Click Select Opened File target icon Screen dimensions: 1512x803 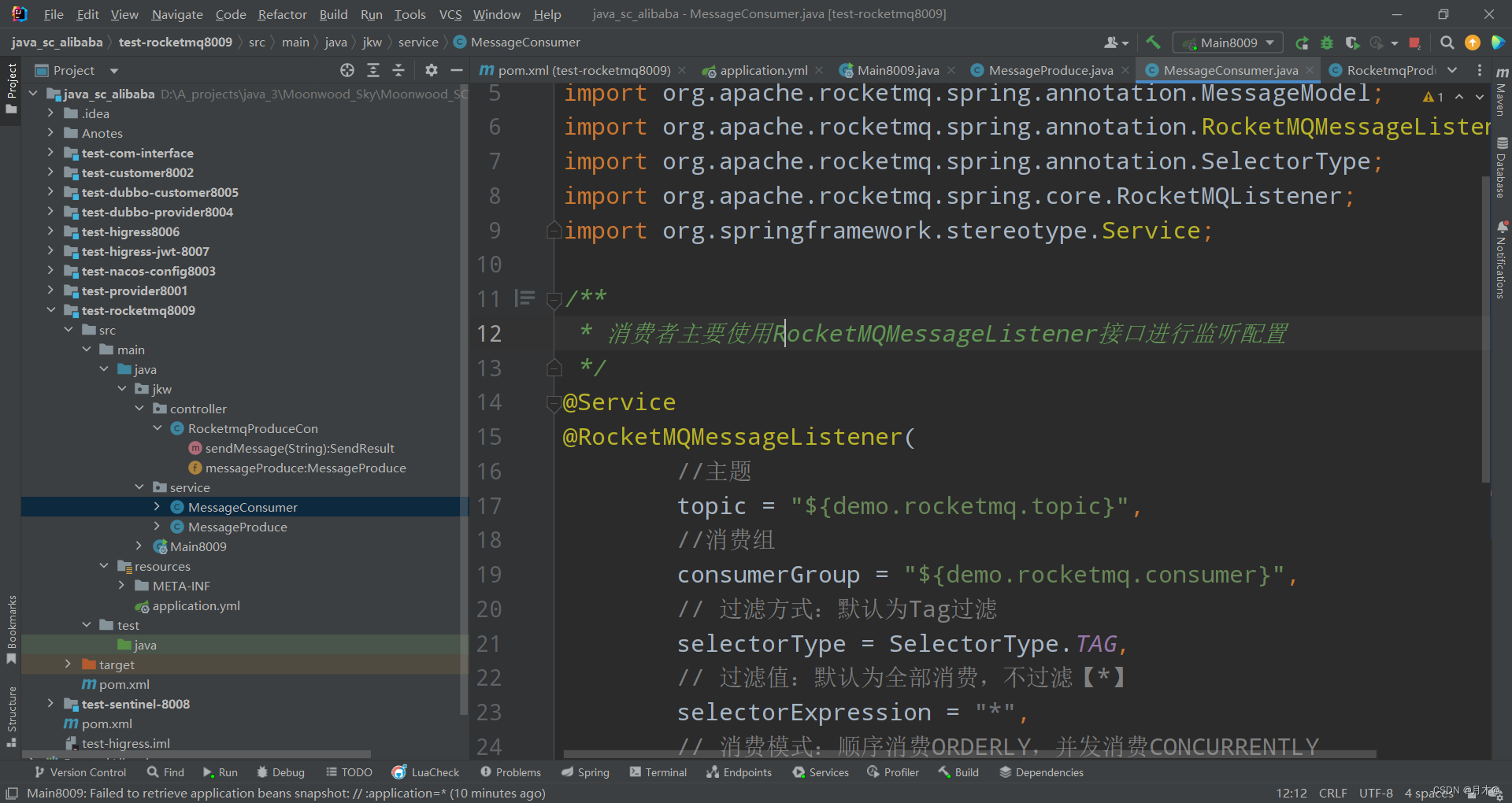tap(347, 70)
